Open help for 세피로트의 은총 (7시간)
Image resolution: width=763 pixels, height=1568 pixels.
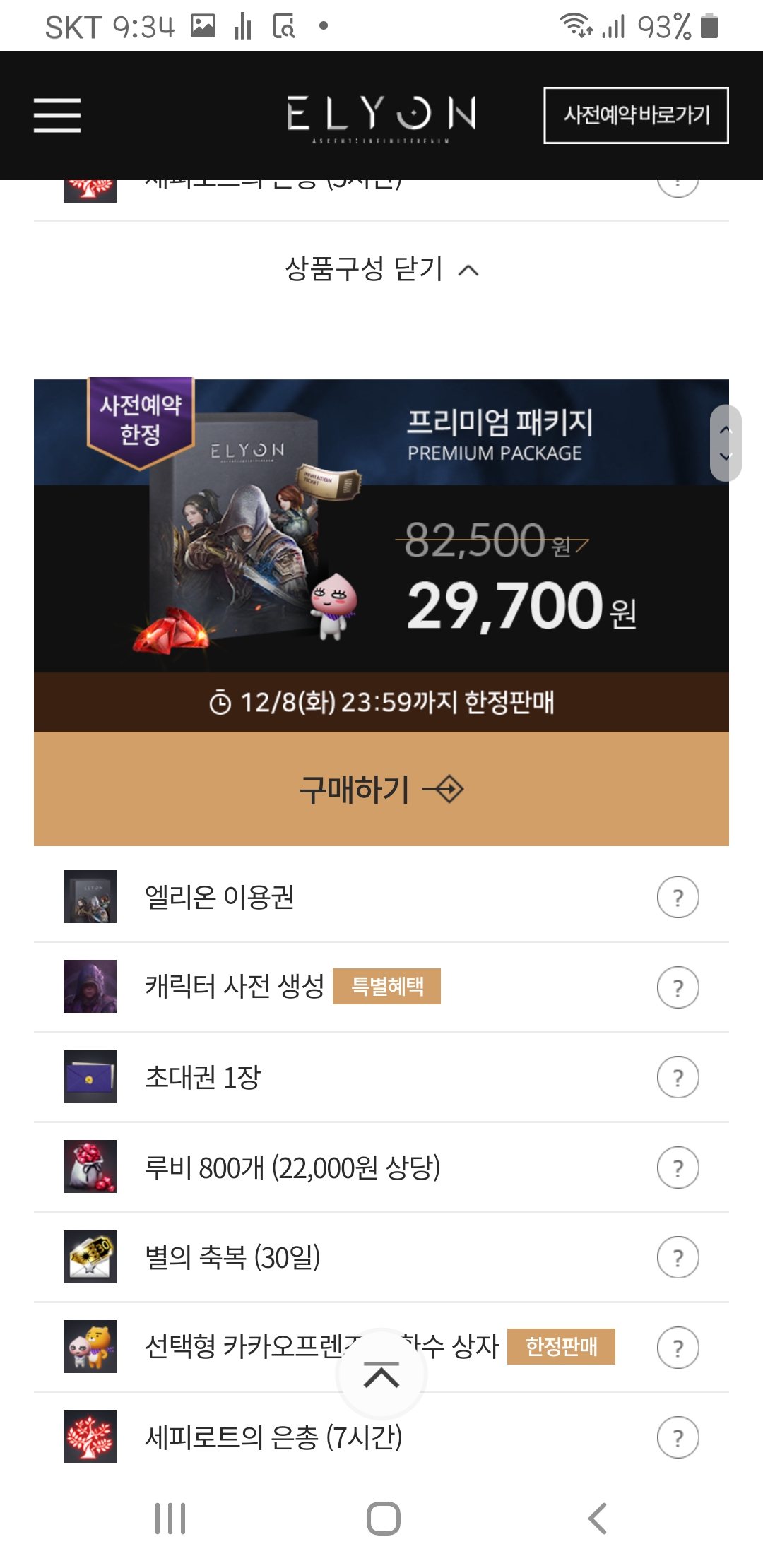pyautogui.click(x=678, y=1437)
